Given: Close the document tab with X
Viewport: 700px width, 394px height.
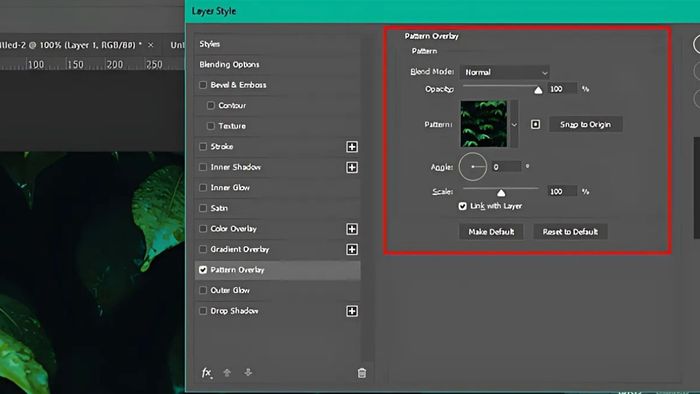Looking at the screenshot, I should coord(150,45).
